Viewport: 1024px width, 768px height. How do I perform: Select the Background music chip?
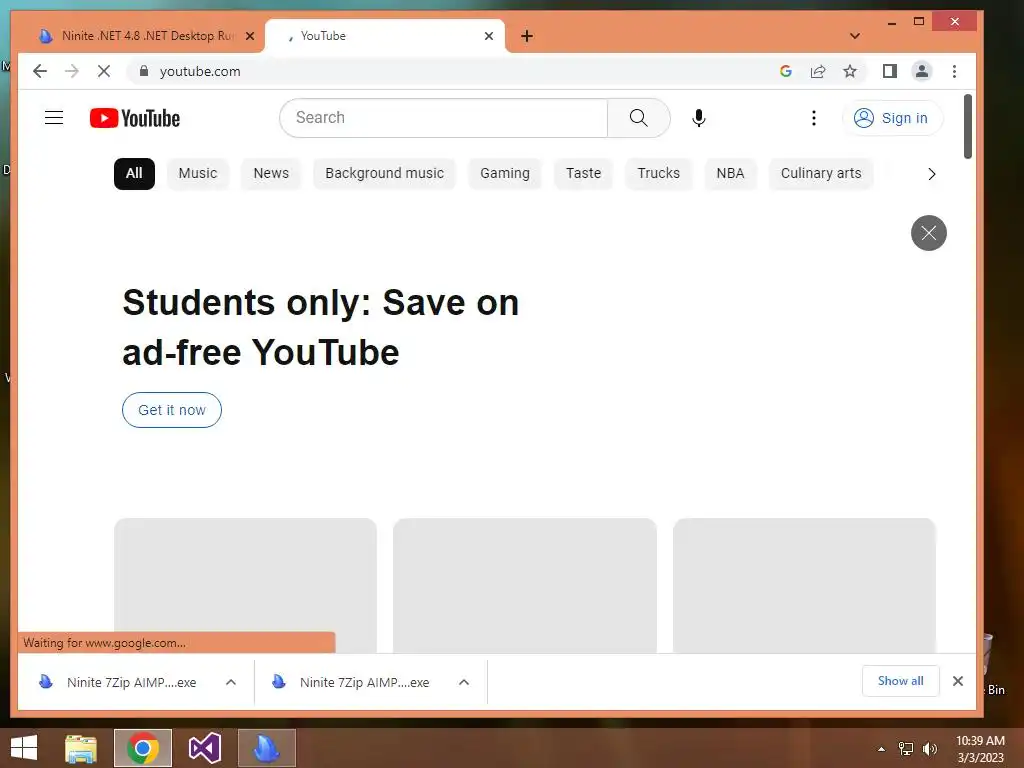(384, 173)
